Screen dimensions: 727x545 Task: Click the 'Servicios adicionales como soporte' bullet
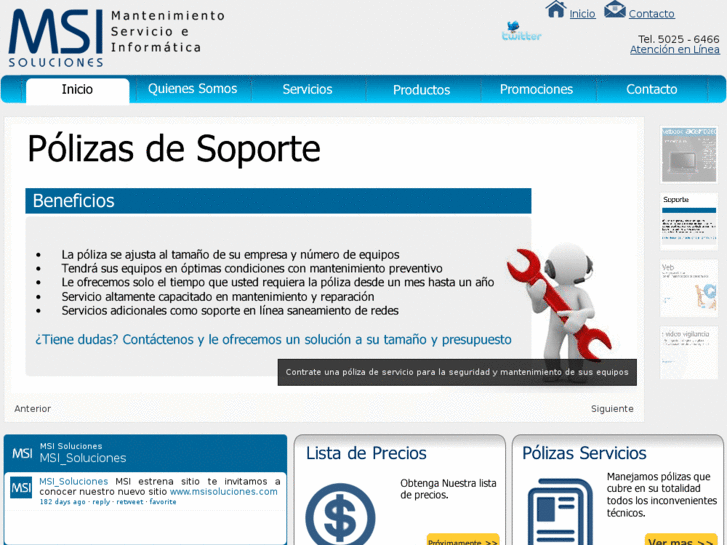[230, 311]
